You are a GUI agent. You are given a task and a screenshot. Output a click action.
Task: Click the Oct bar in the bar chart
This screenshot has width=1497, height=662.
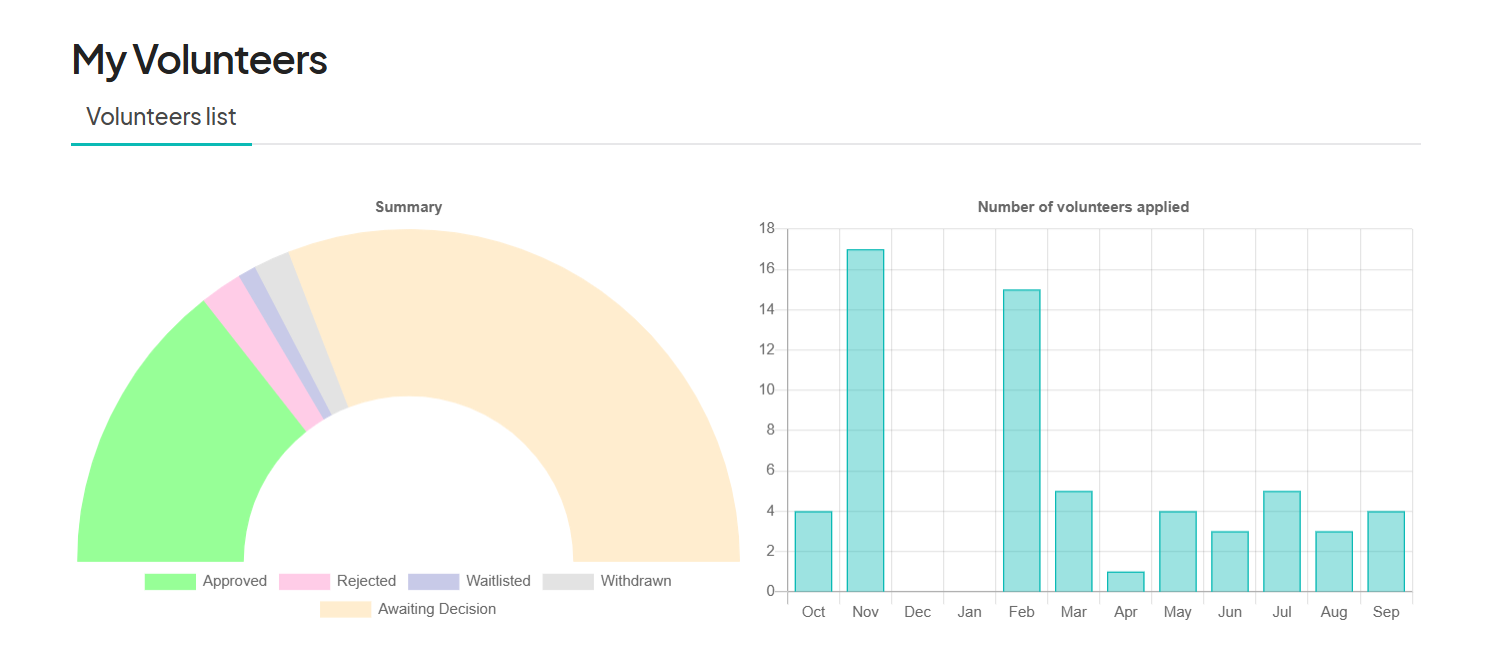tap(813, 550)
